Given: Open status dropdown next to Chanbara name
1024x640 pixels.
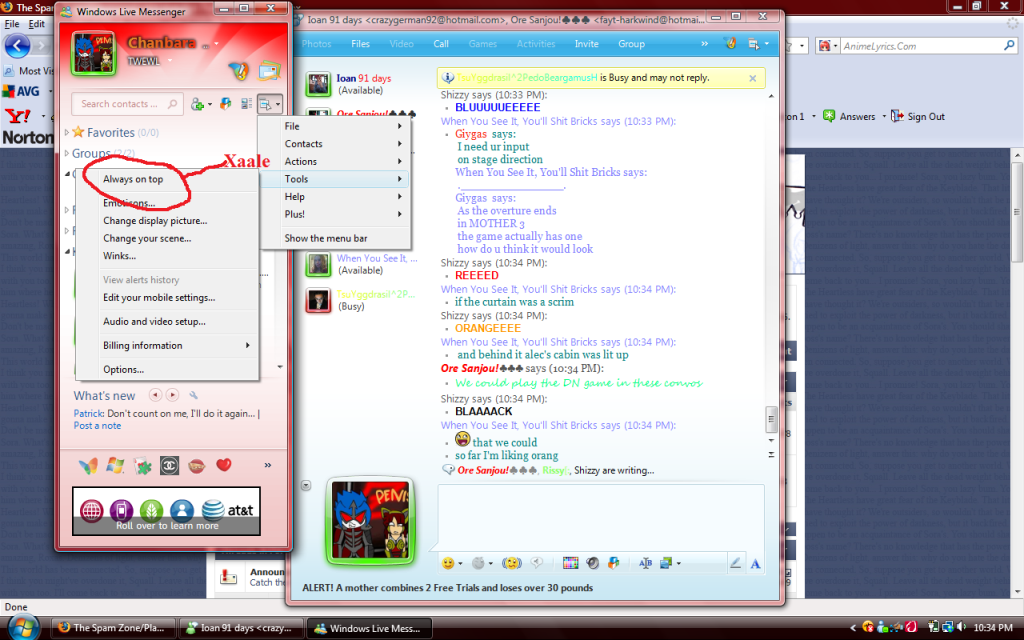Looking at the screenshot, I should coord(216,44).
